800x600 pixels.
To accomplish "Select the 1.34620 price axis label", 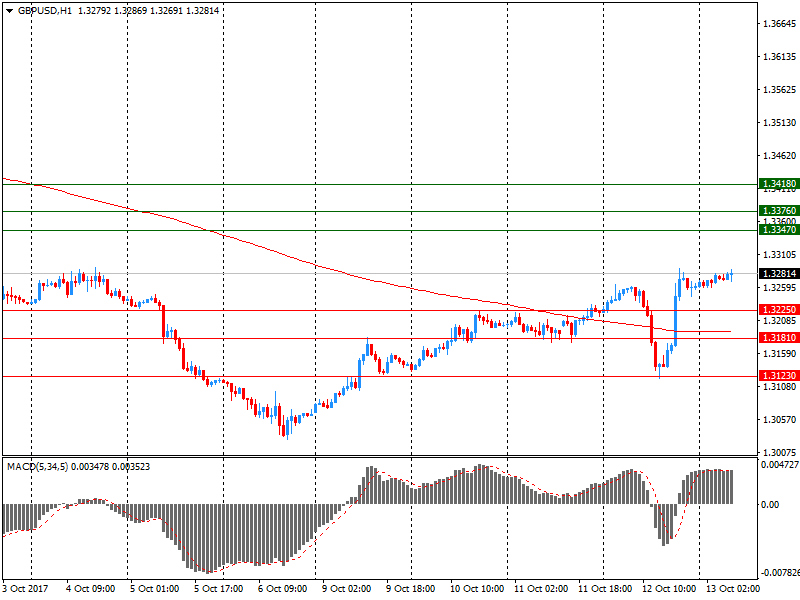I will click(780, 156).
